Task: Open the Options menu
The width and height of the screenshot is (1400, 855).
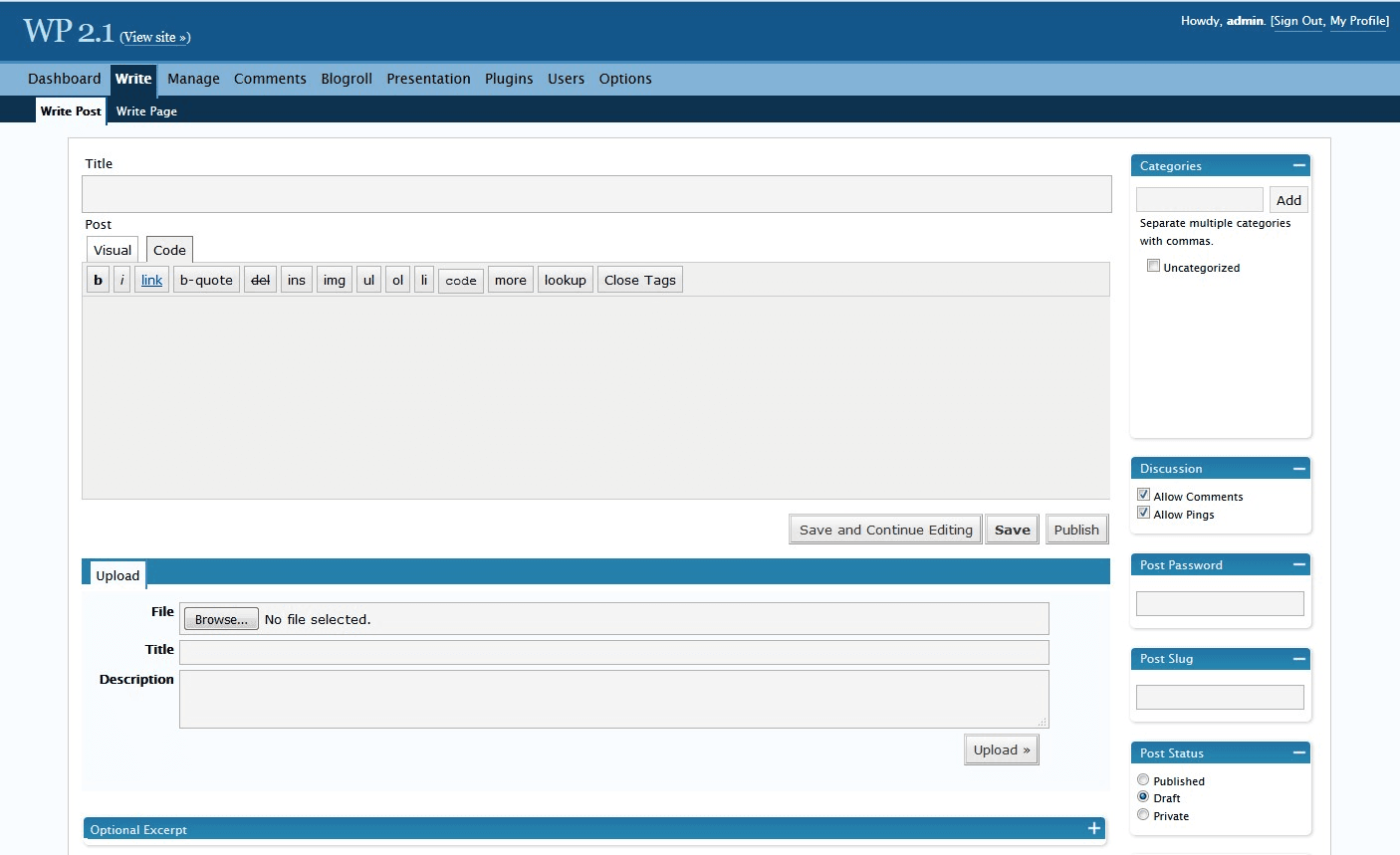Action: [x=625, y=79]
